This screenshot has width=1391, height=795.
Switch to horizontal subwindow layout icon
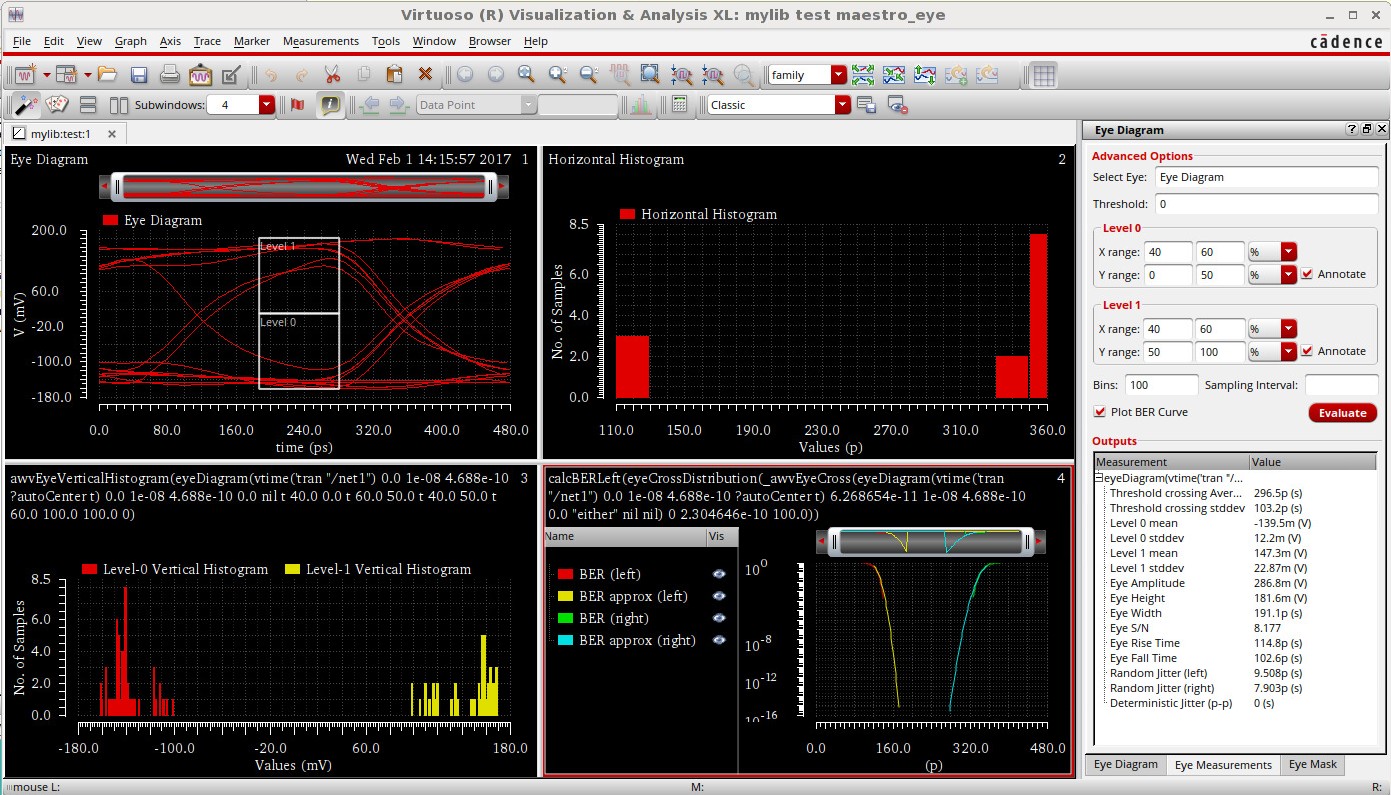119,104
